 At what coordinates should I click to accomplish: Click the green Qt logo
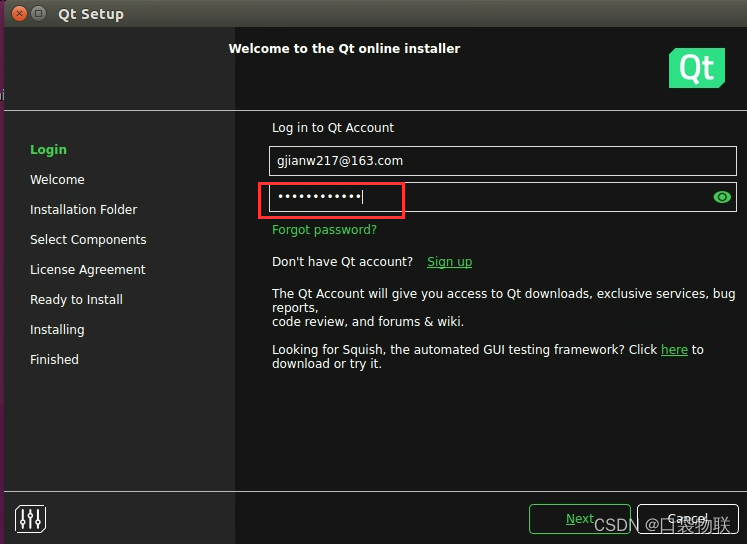[697, 68]
